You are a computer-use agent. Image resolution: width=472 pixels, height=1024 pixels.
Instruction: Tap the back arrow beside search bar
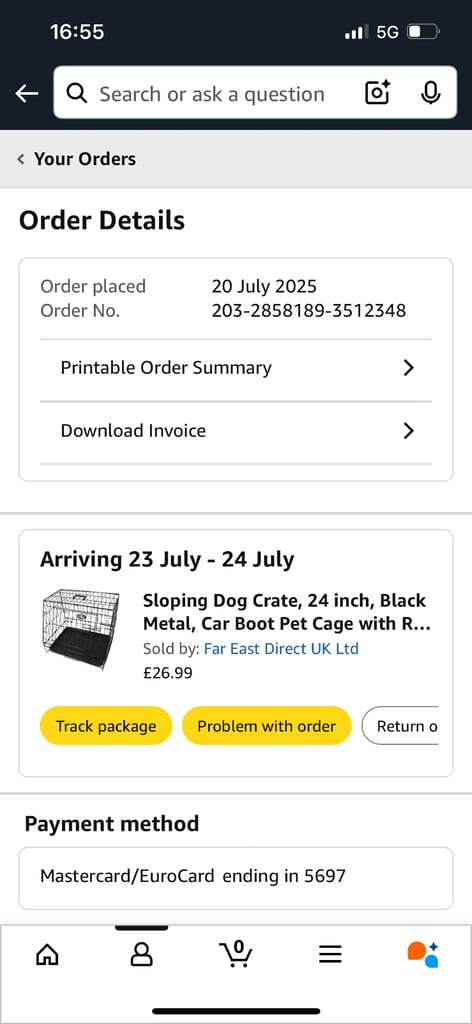click(x=27, y=94)
